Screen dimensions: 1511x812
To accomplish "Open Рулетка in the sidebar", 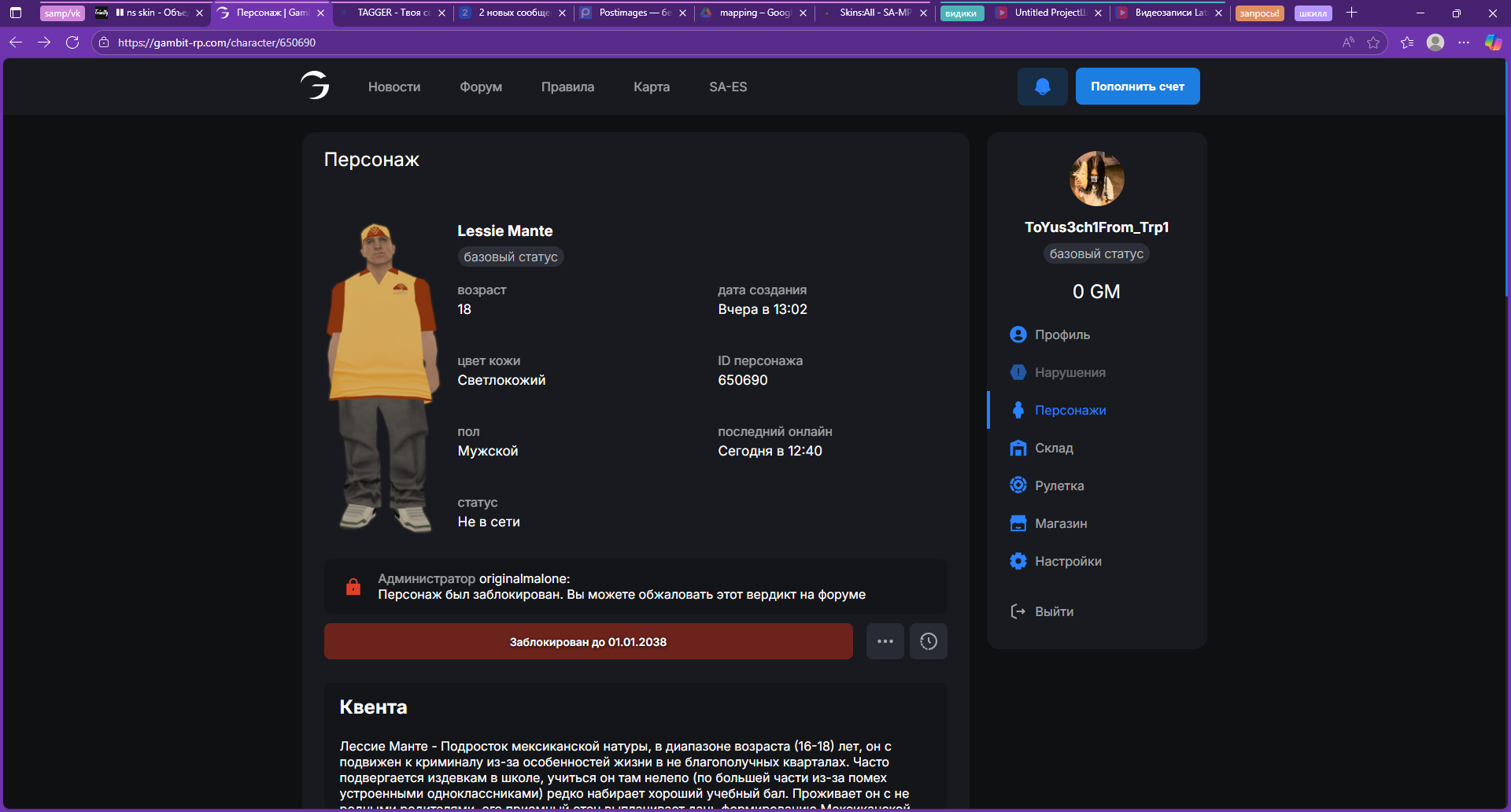I will coord(1058,485).
